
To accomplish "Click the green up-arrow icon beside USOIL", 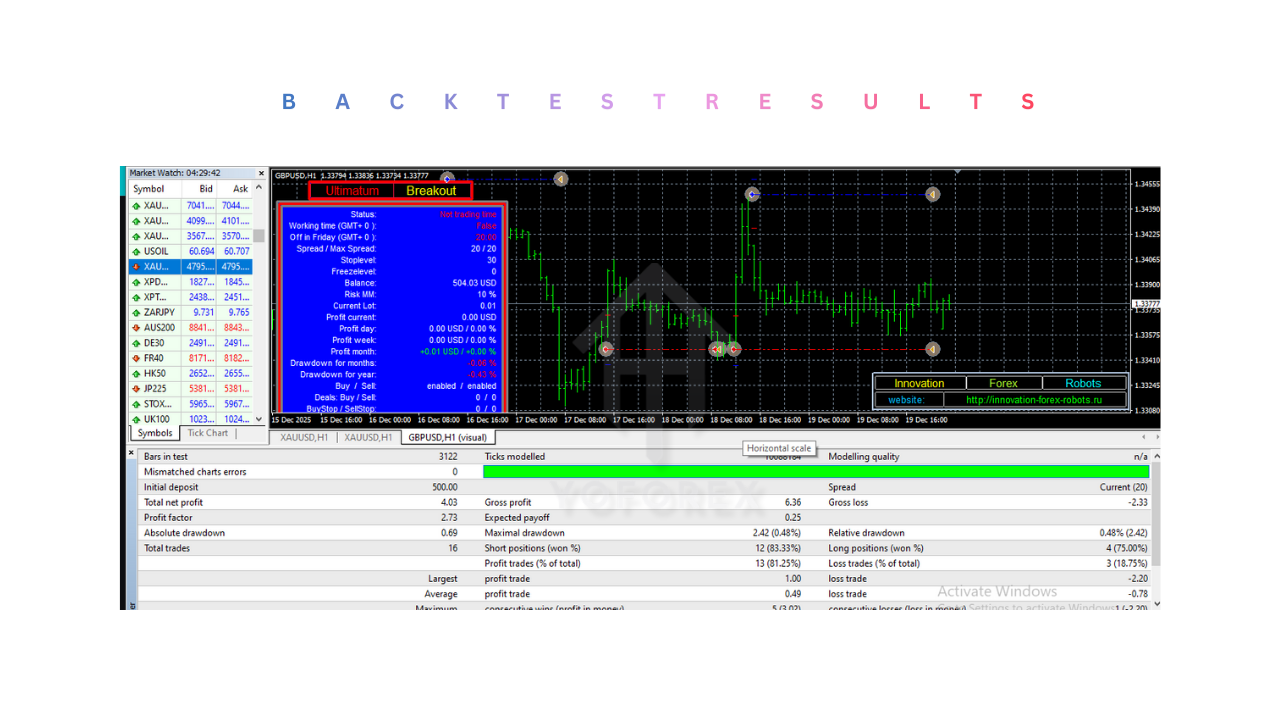I will point(134,251).
